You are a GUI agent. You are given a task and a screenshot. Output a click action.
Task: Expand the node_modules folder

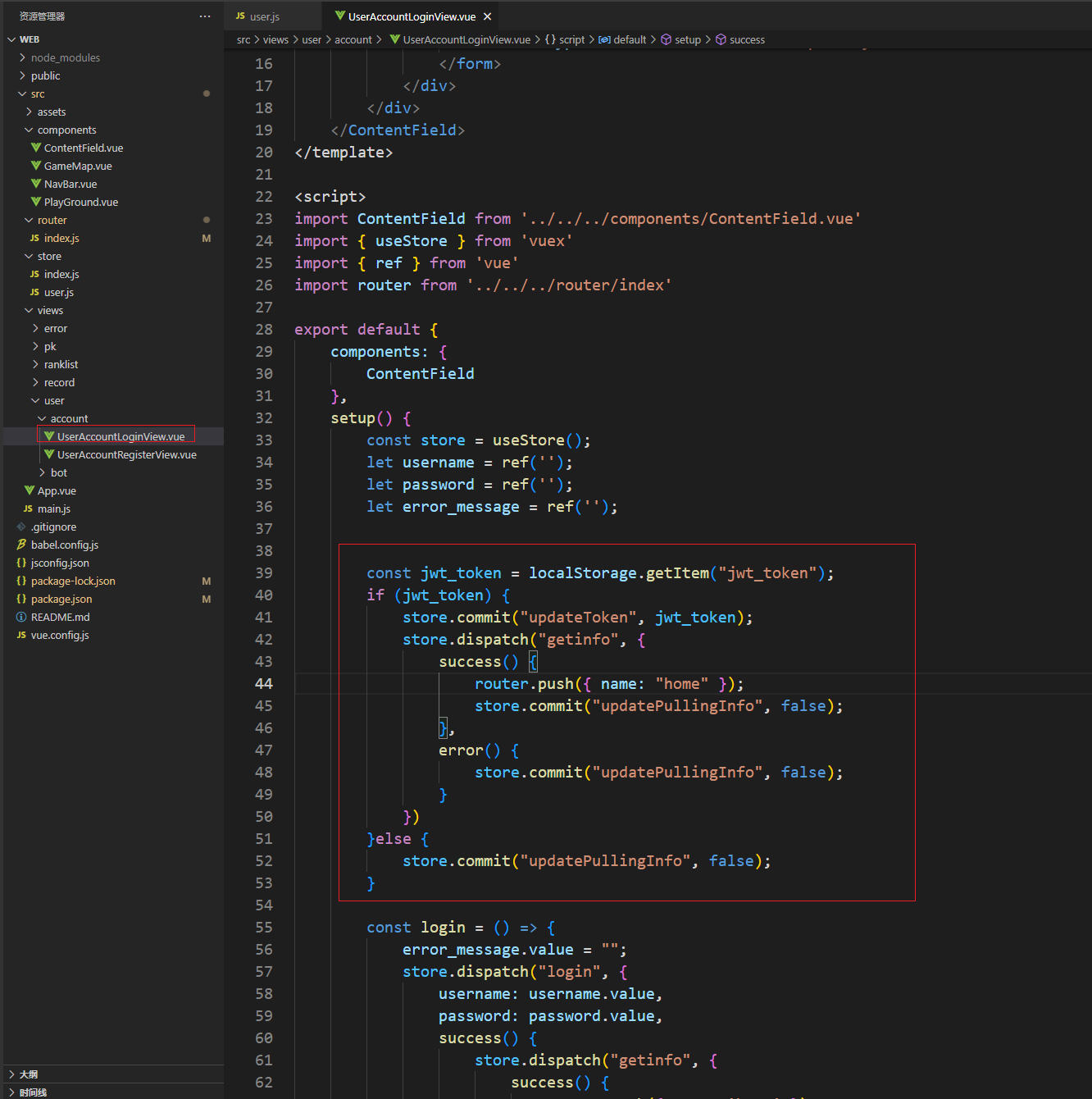112,57
